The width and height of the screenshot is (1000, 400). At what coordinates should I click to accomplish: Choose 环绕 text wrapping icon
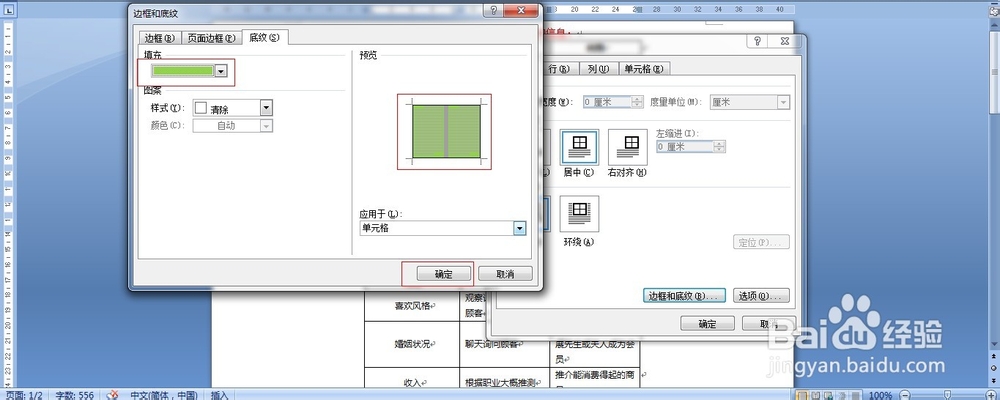click(579, 214)
